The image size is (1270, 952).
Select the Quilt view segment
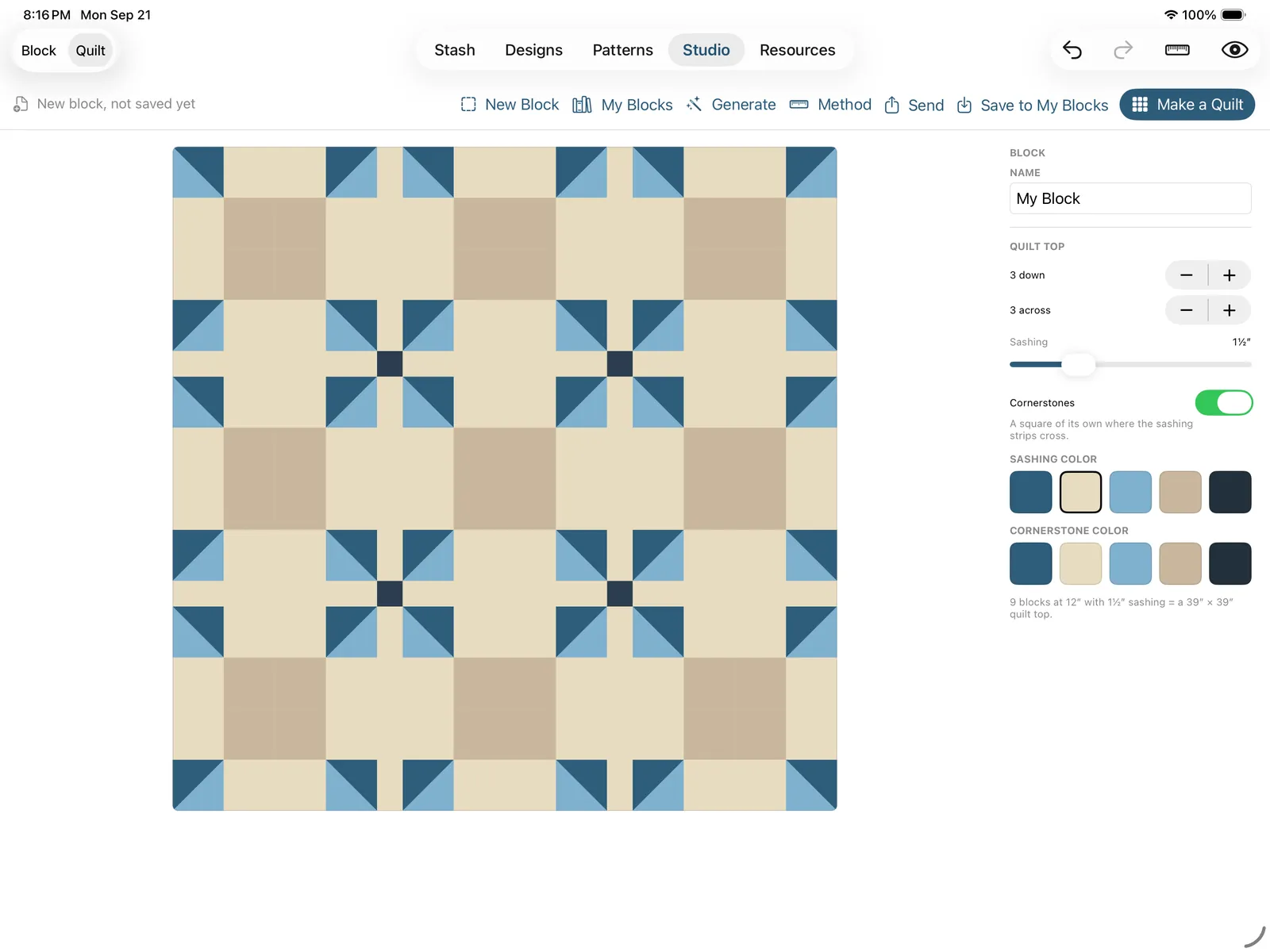point(90,51)
